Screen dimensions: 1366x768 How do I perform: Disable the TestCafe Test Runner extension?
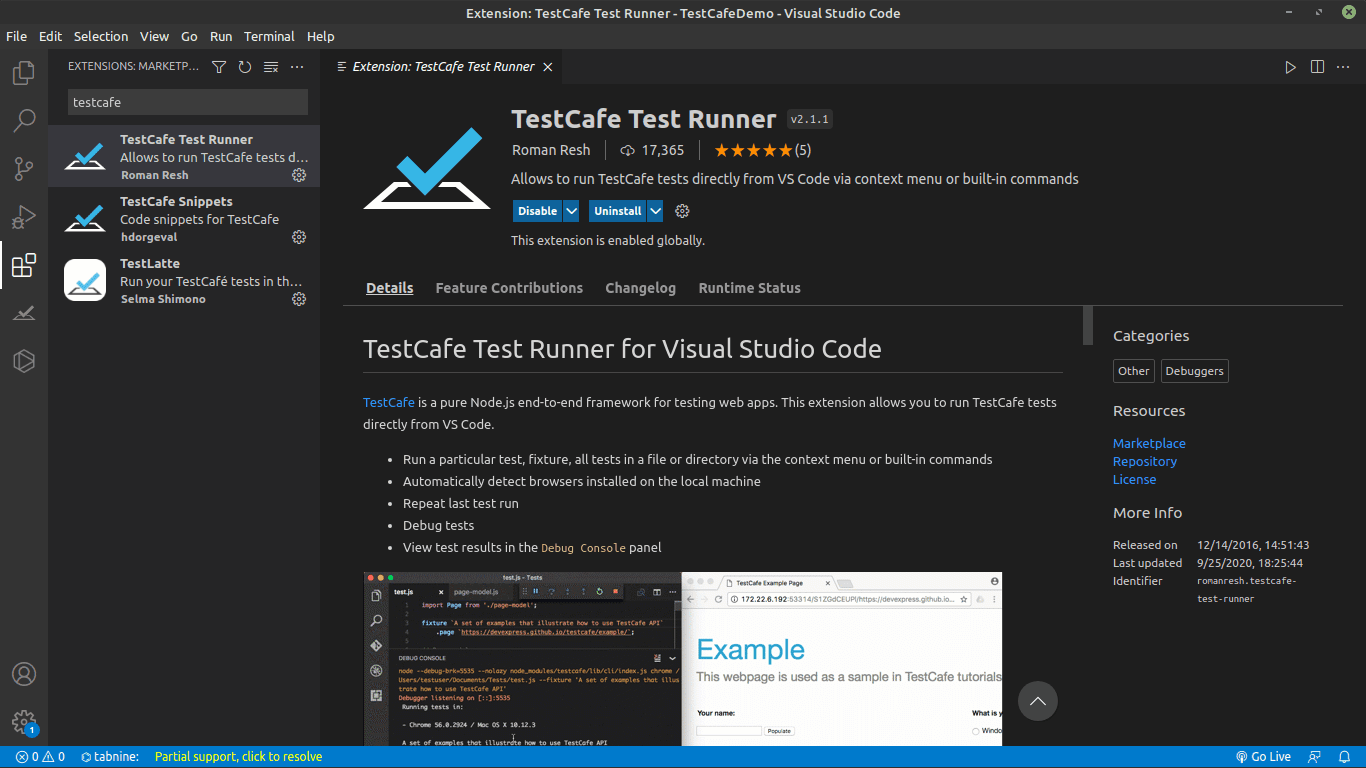pyautogui.click(x=536, y=211)
